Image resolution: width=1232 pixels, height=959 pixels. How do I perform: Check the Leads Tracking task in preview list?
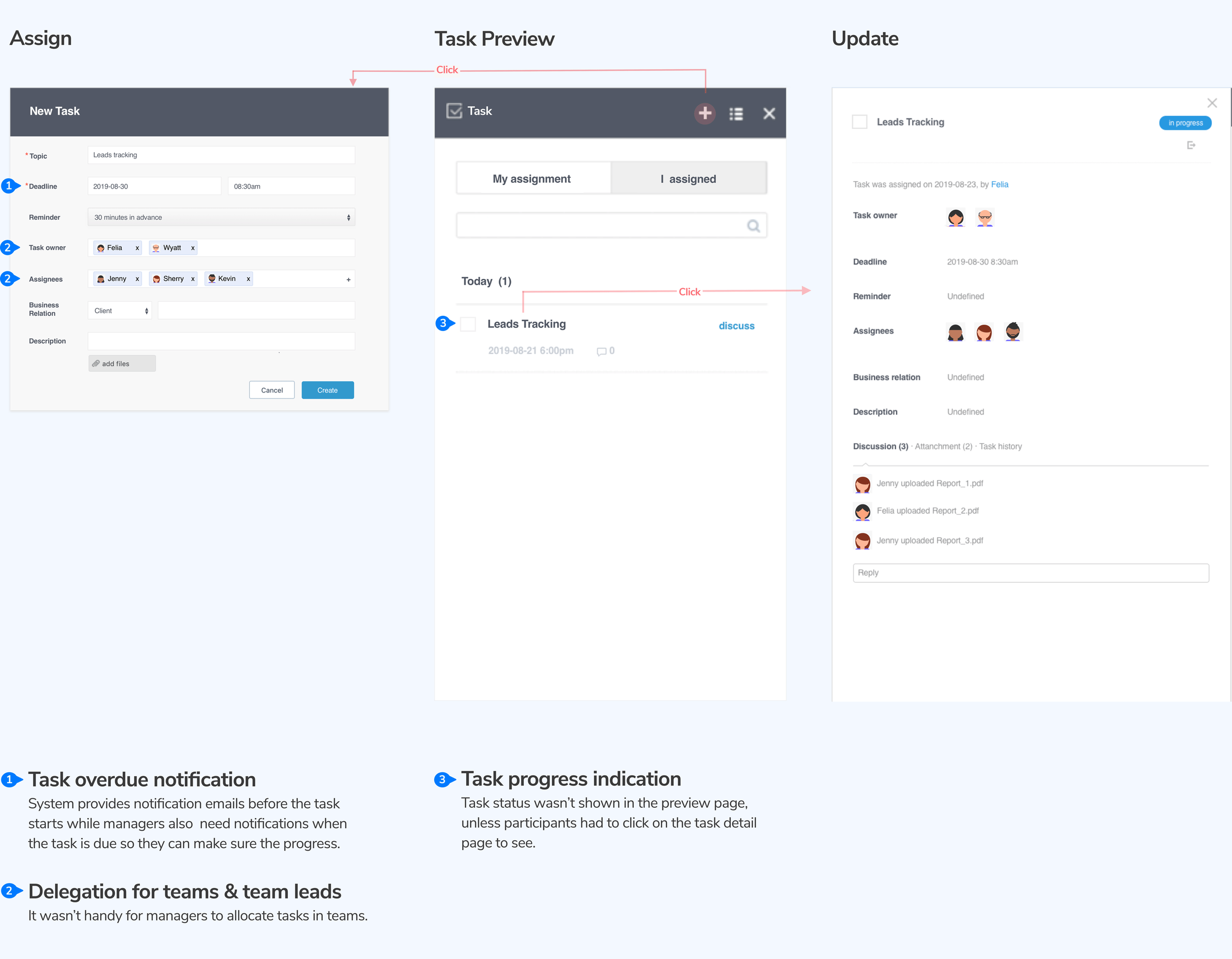pos(468,324)
